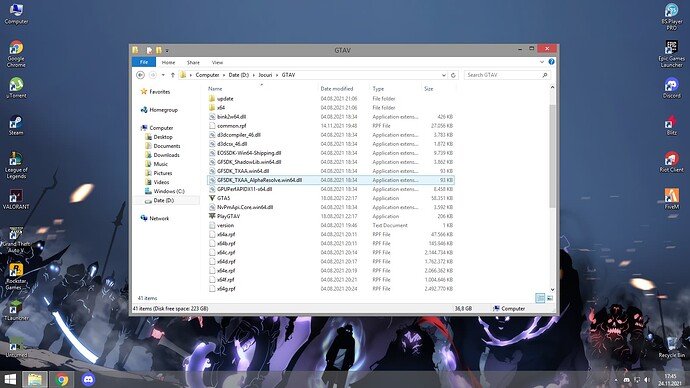Open address bar history dropdown
Viewport: 690px width, 388px height.
coord(444,75)
